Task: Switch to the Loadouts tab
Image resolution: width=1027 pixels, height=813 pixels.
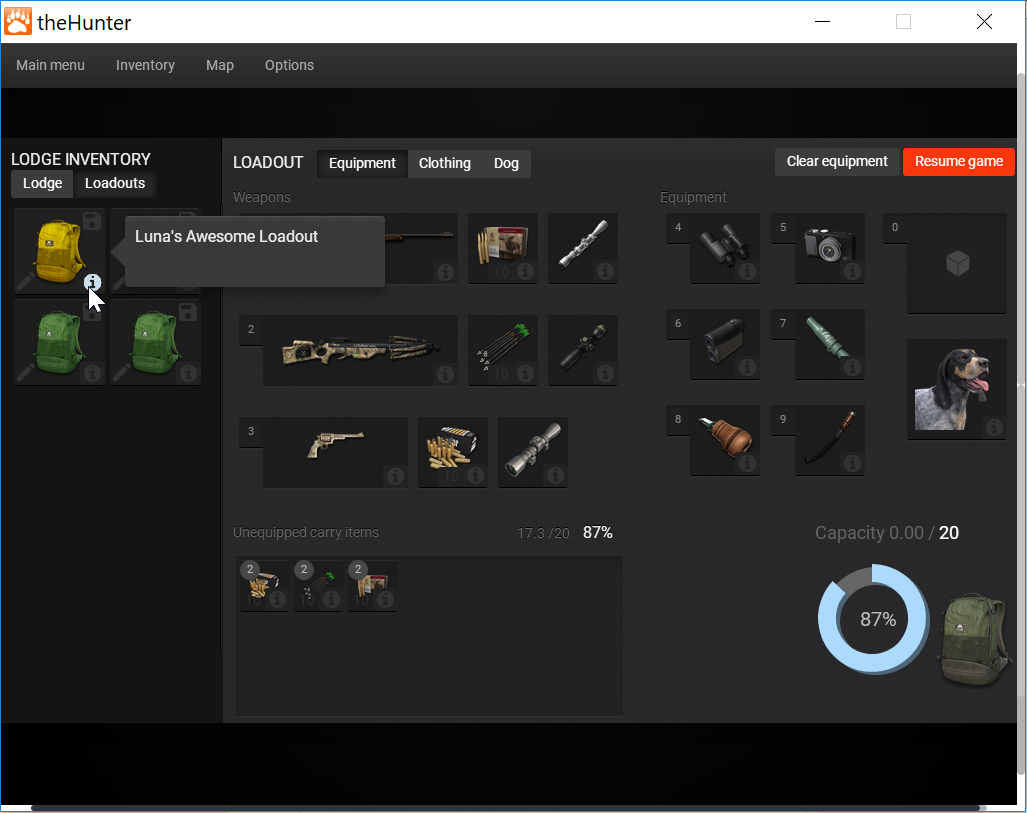Action: click(115, 183)
